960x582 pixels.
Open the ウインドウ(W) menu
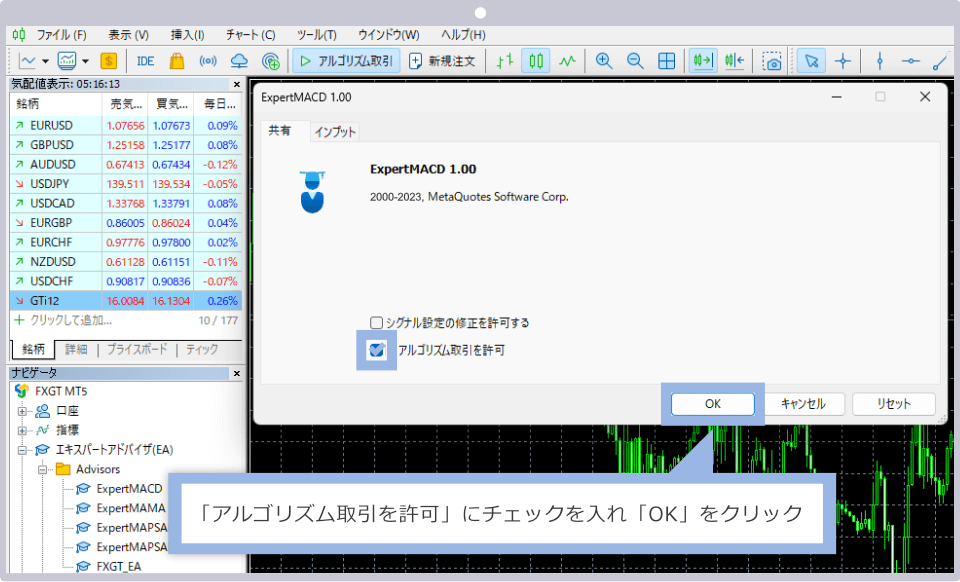coord(389,35)
